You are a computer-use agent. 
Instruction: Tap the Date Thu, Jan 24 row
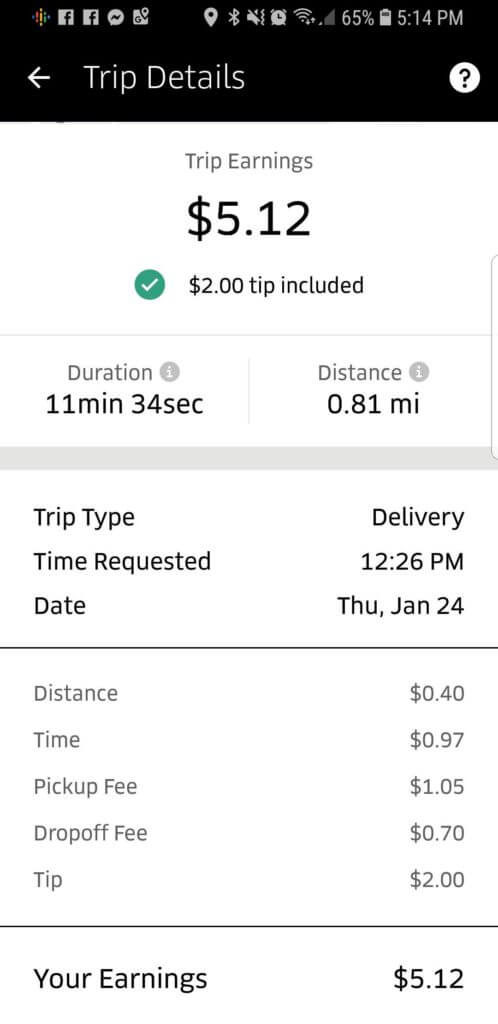pyautogui.click(x=249, y=605)
